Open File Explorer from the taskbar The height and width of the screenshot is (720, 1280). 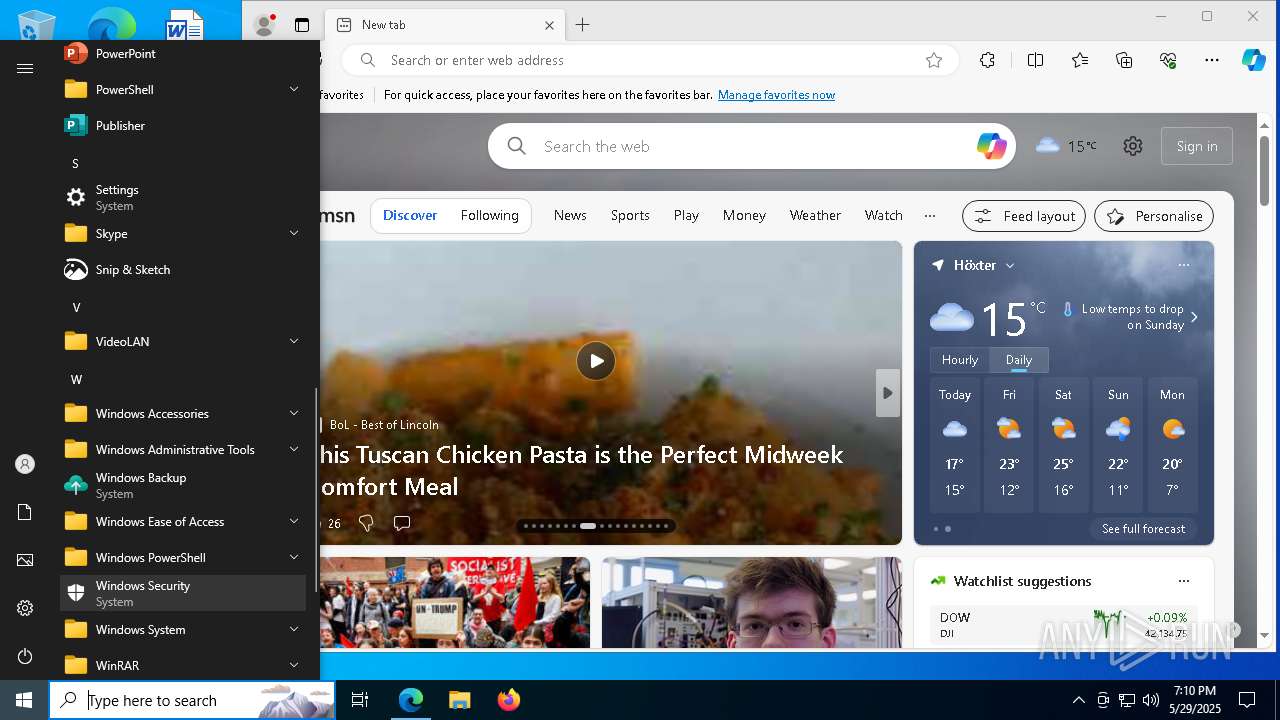tap(459, 700)
